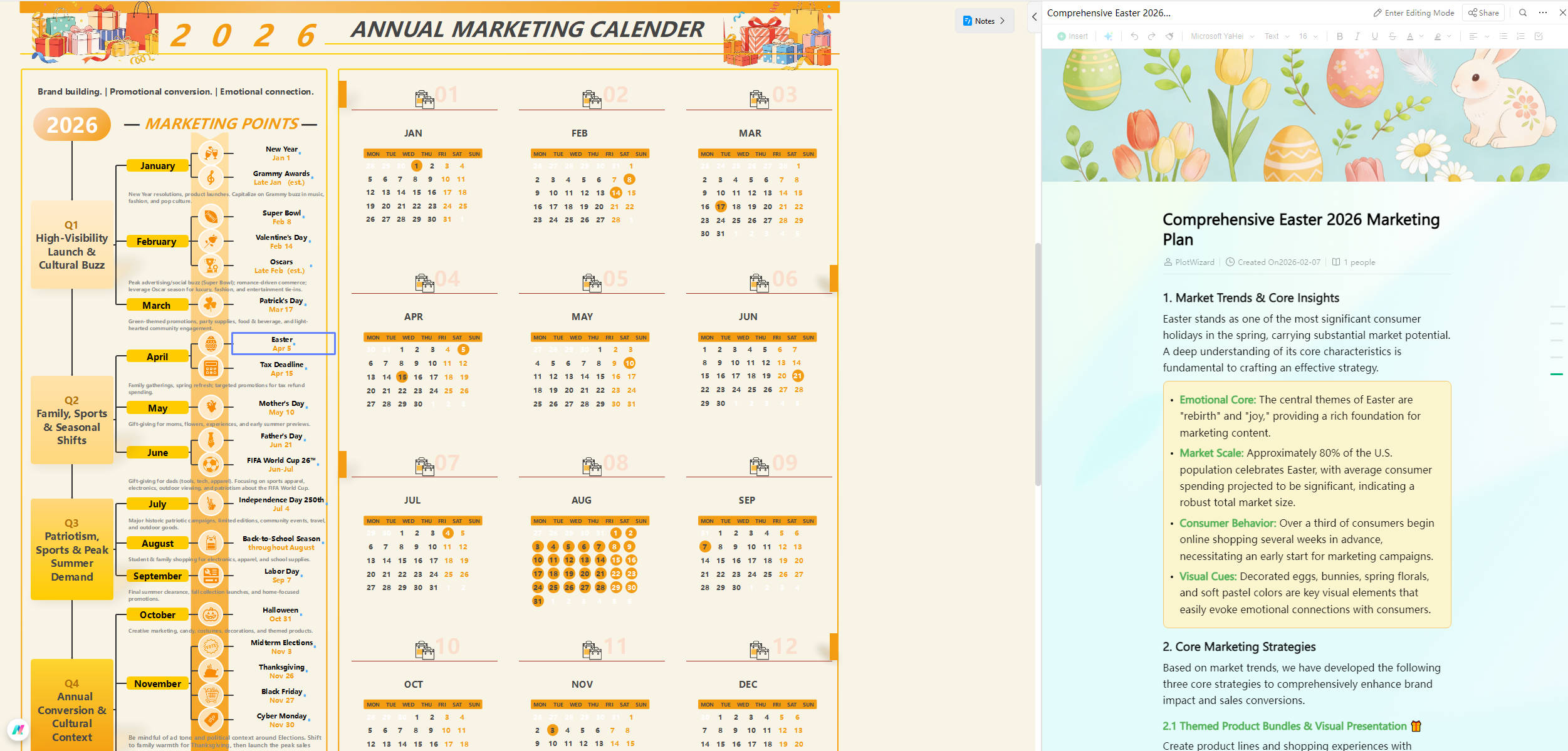Open the font color picker
1568x751 pixels.
[1410, 36]
